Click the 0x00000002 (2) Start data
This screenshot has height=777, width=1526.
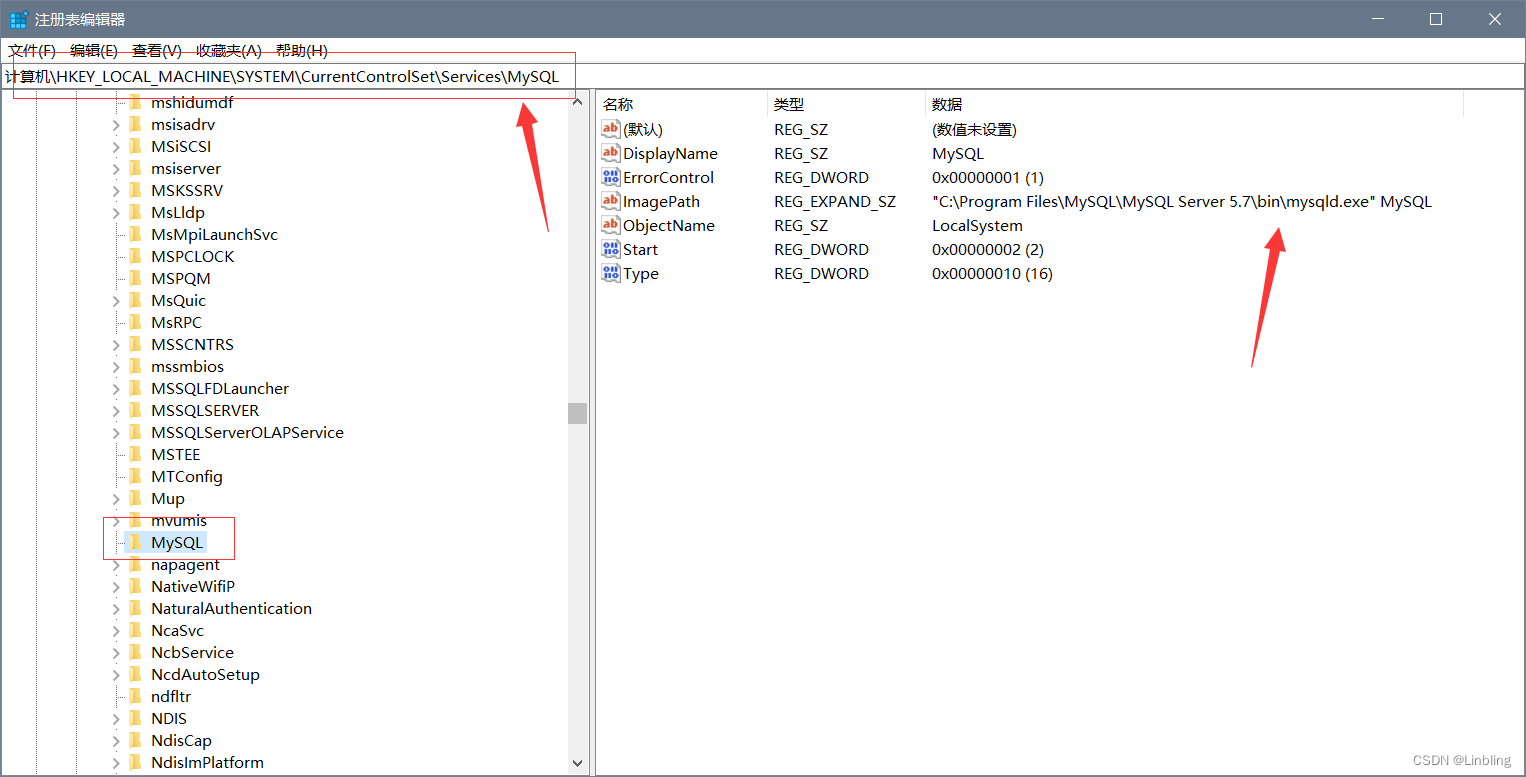click(988, 249)
